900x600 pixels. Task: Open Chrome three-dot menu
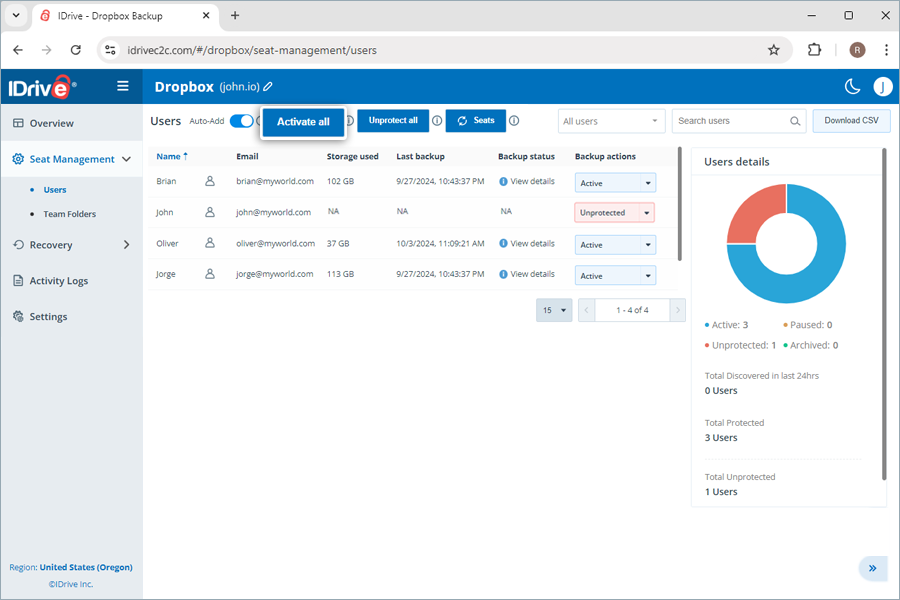(886, 50)
